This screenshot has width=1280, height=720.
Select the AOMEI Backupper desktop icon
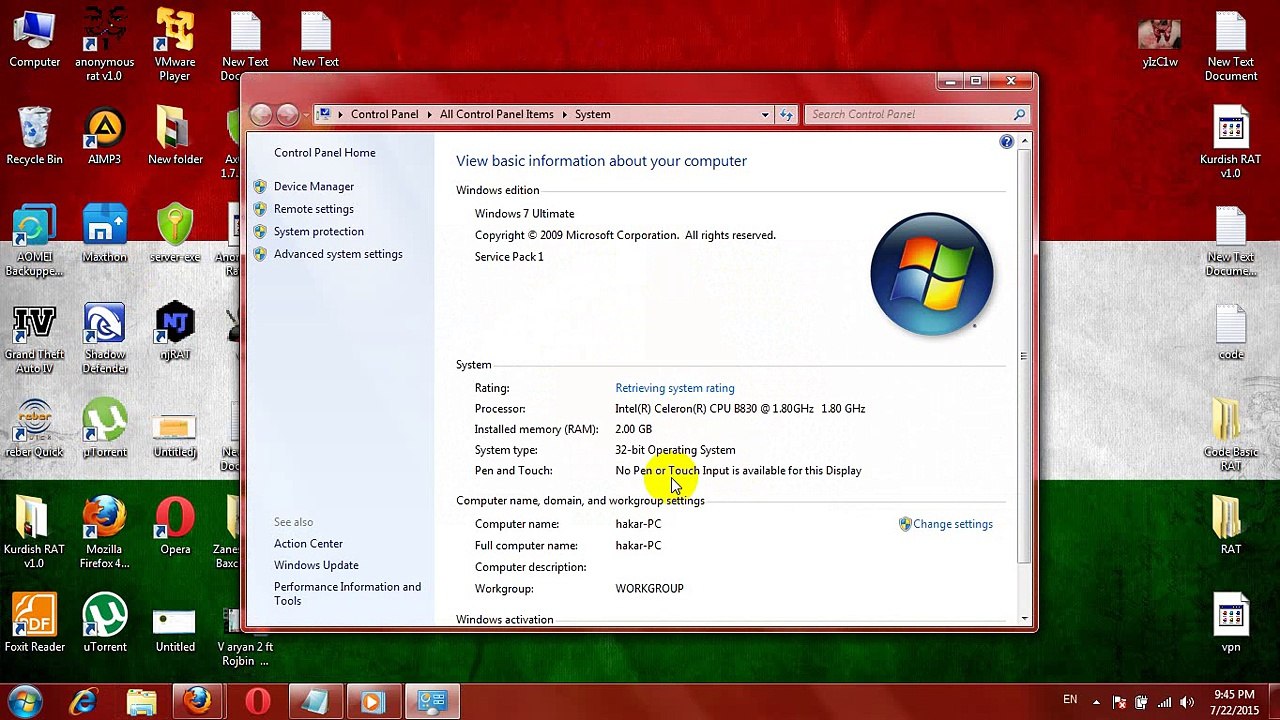[x=34, y=241]
